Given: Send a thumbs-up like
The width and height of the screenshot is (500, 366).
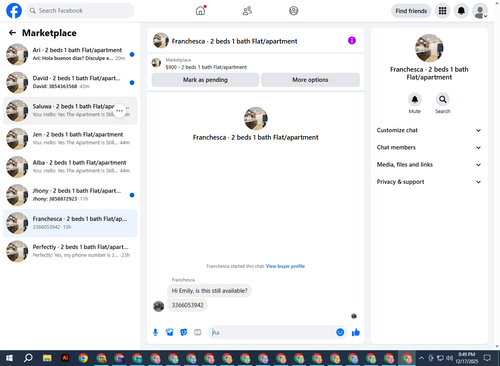Looking at the screenshot, I should [x=356, y=332].
